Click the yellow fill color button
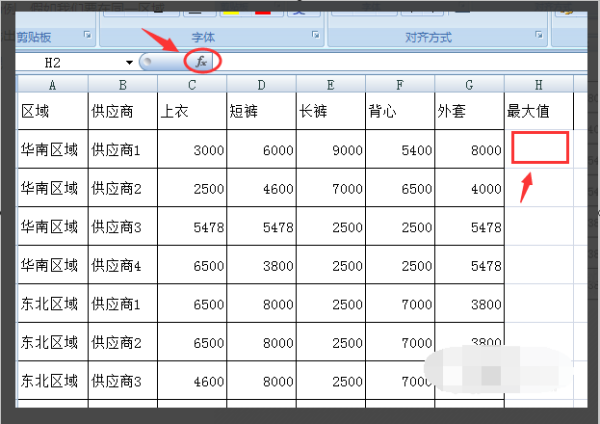The width and height of the screenshot is (600, 424). [x=231, y=12]
